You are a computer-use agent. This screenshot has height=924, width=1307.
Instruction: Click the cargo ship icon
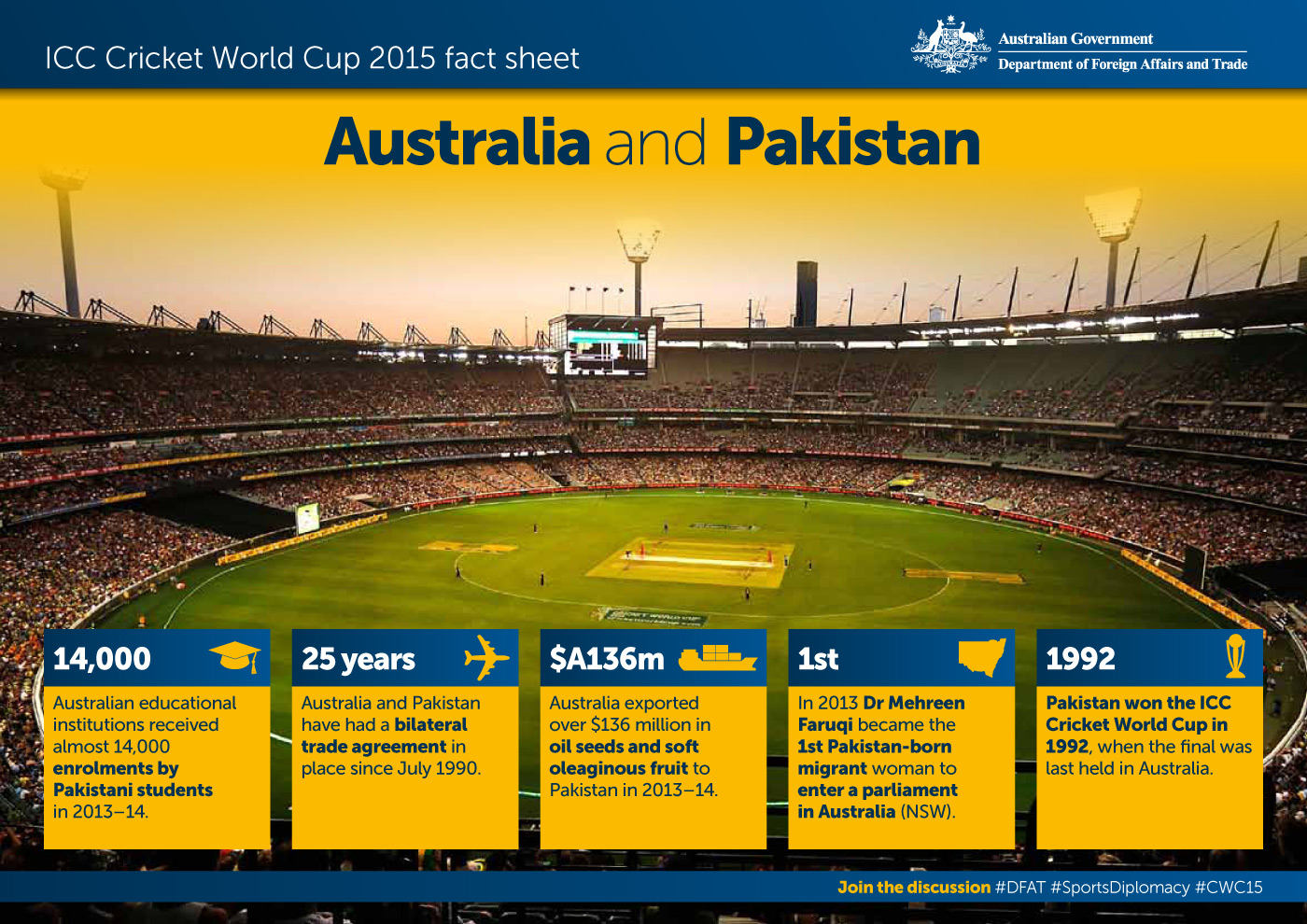click(717, 658)
